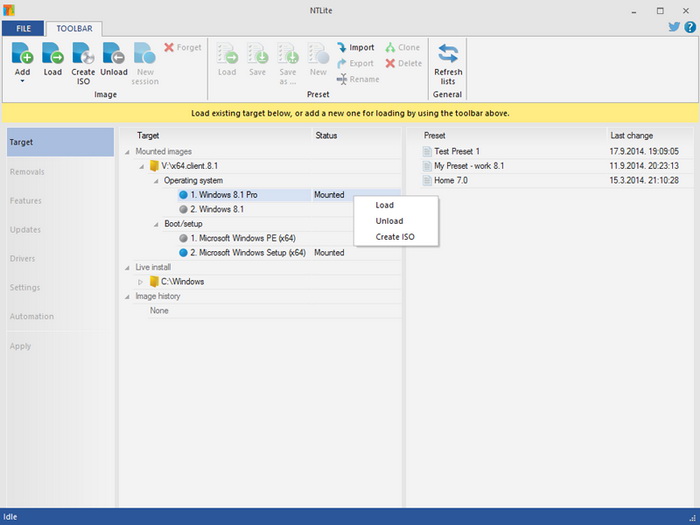The width and height of the screenshot is (700, 525).
Task: Select the Target sidebar page
Action: 60,142
